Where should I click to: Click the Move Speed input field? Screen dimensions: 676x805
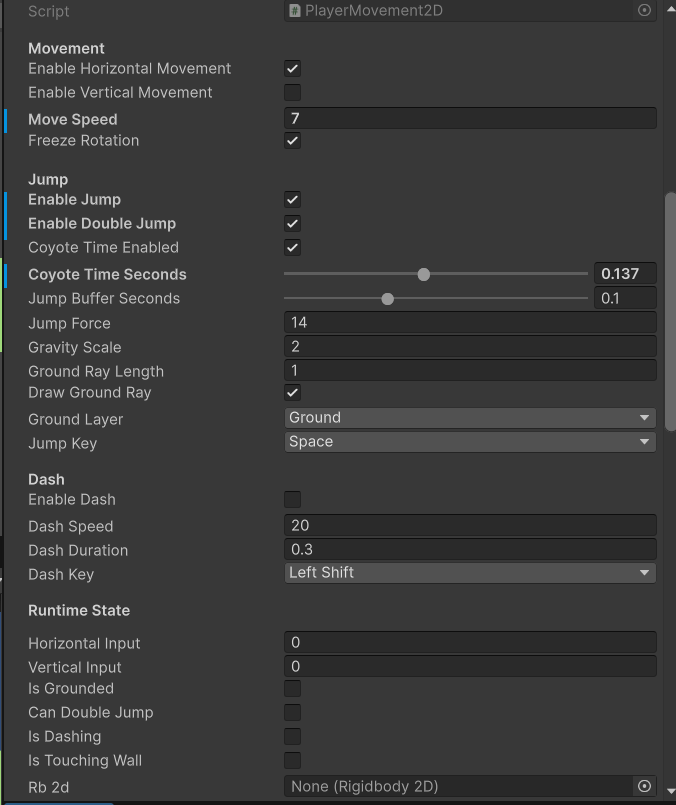click(x=470, y=119)
